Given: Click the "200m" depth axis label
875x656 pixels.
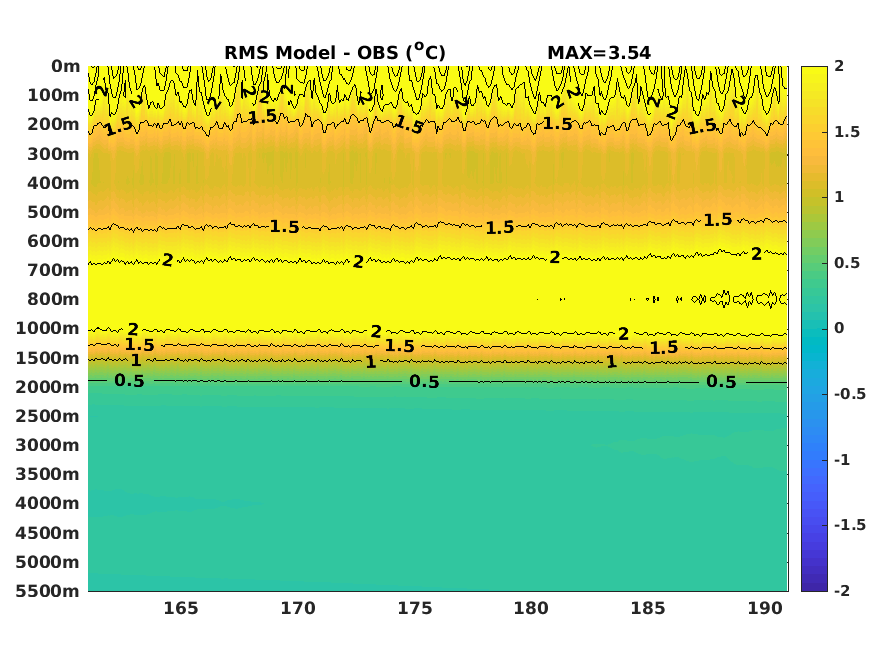Looking at the screenshot, I should tap(54, 124).
